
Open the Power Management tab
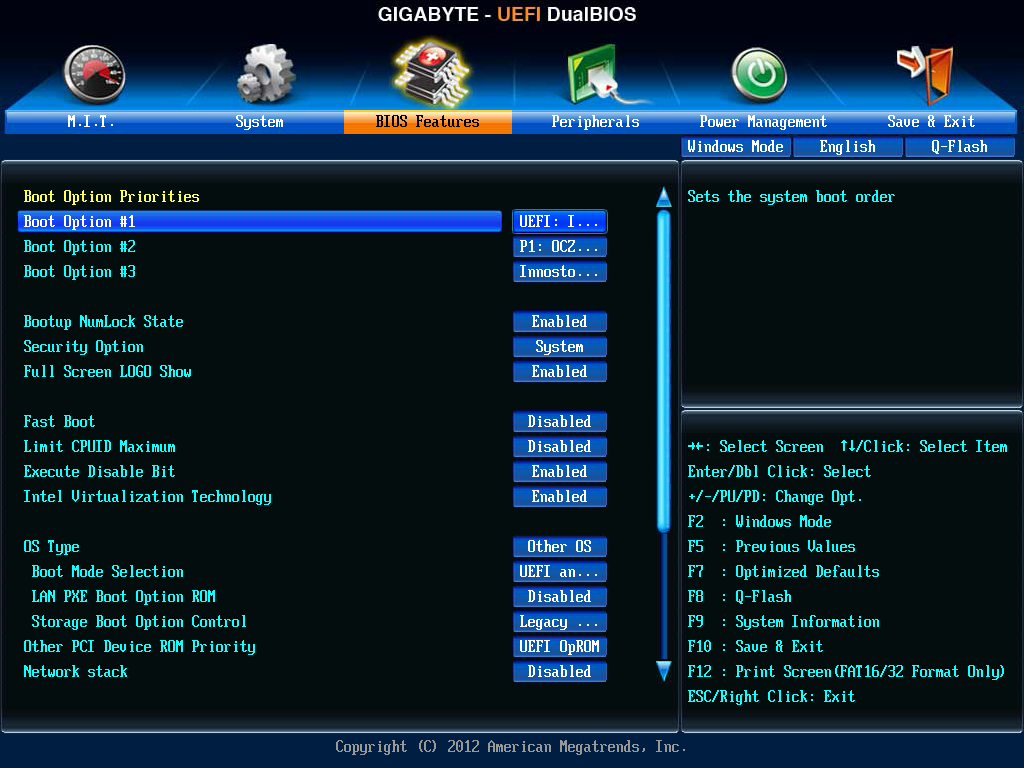pyautogui.click(x=763, y=121)
